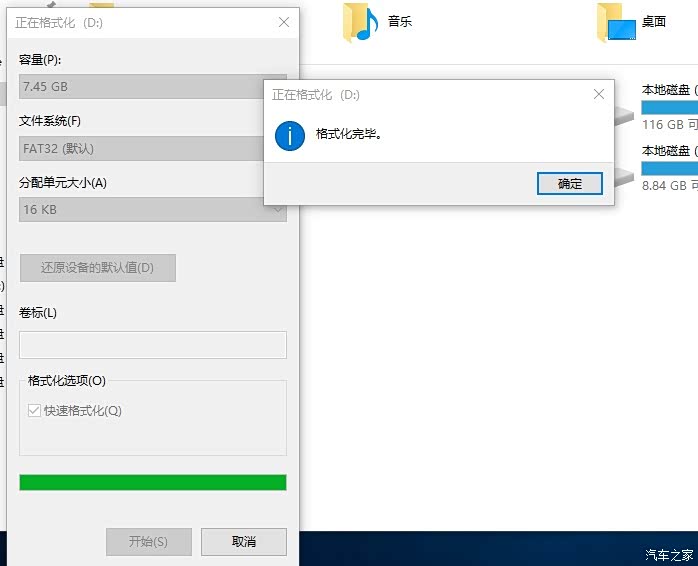The height and width of the screenshot is (566, 698).
Task: Click the 卷标(L) label
Action: 38,313
